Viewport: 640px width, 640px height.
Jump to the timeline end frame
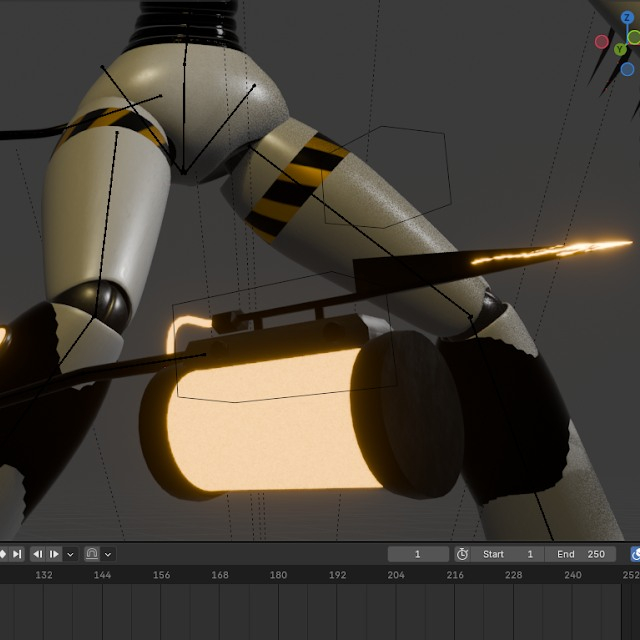point(18,553)
